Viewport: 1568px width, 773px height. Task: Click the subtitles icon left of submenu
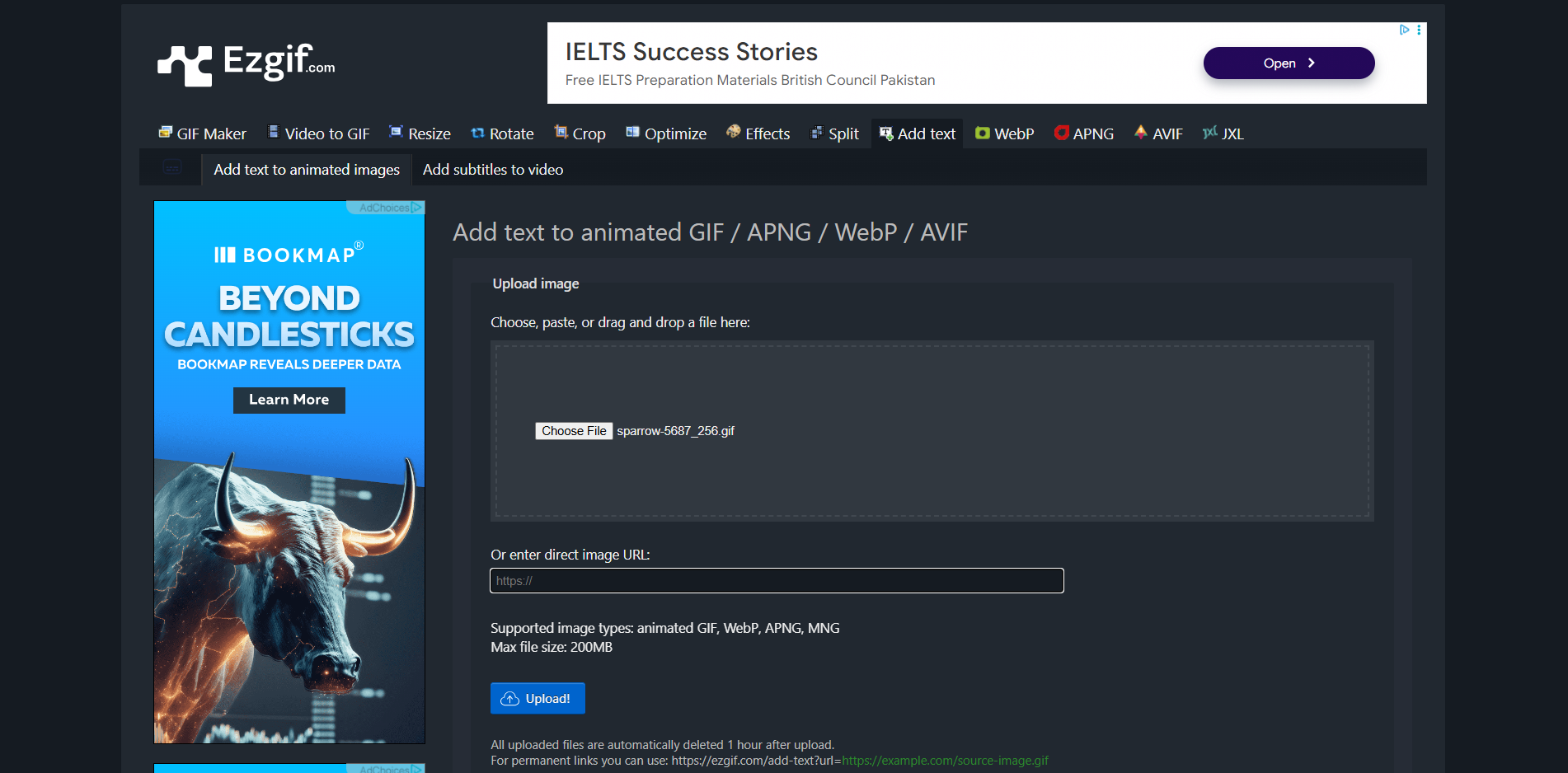pos(171,167)
